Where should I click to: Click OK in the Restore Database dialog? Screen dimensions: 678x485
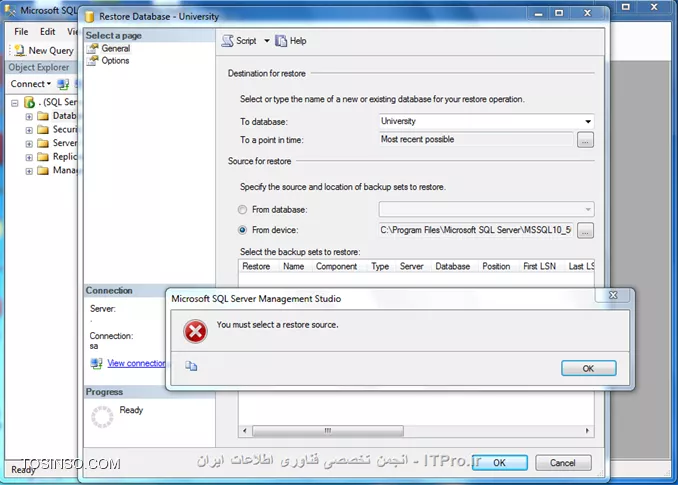(500, 463)
